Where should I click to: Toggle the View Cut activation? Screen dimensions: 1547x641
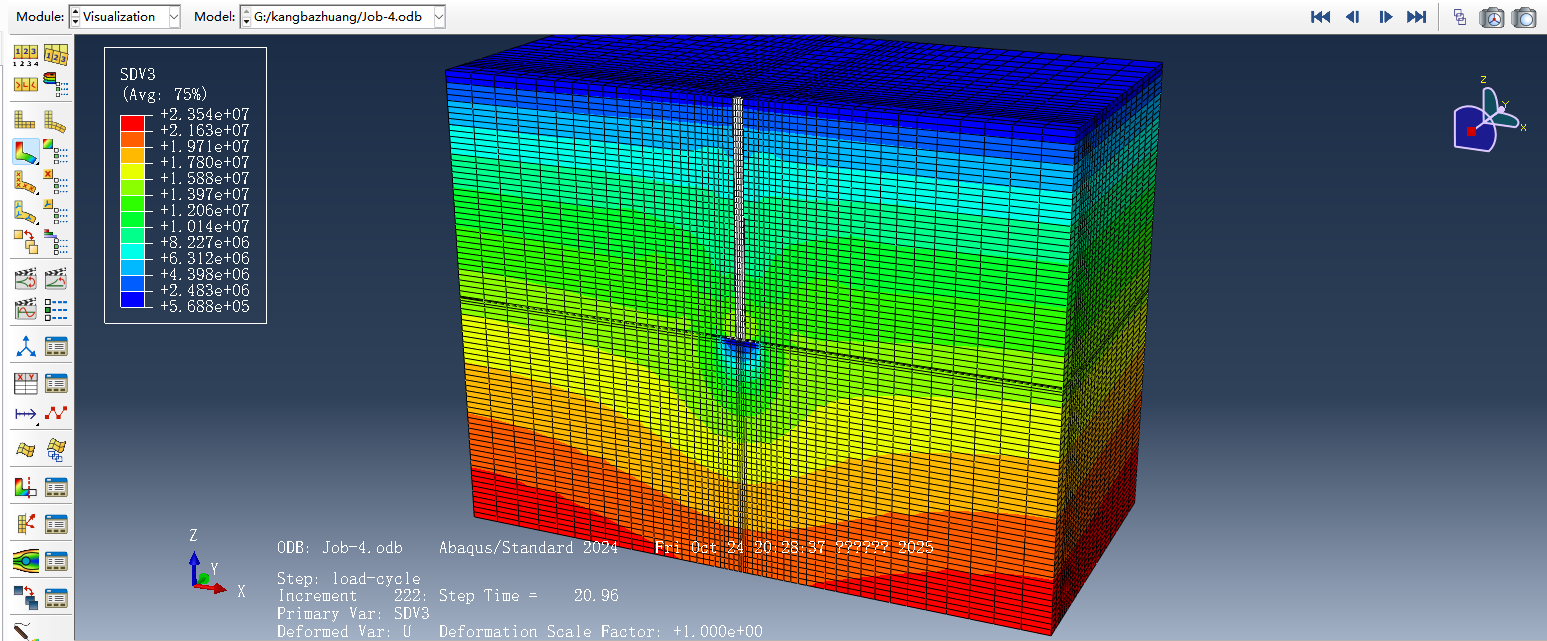point(25,487)
